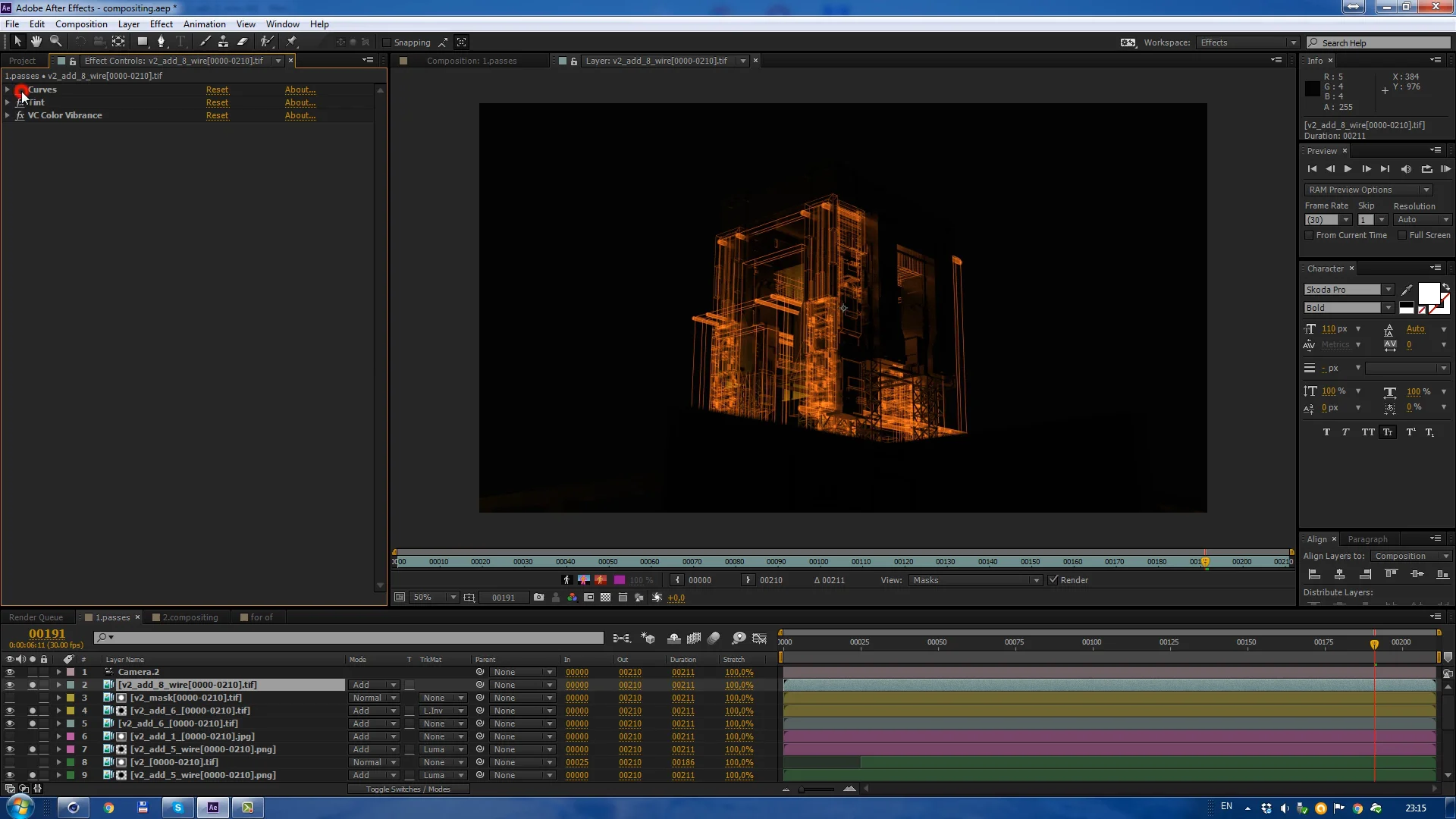Switch to the Project panel tab
Image resolution: width=1456 pixels, height=819 pixels.
(22, 61)
